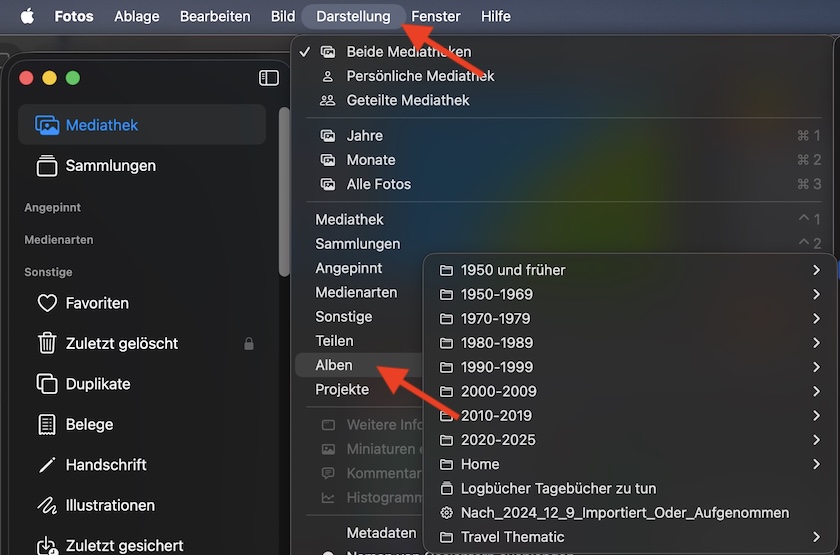The height and width of the screenshot is (555, 840).
Task: Open Mediathek in the sidebar
Action: tap(101, 125)
